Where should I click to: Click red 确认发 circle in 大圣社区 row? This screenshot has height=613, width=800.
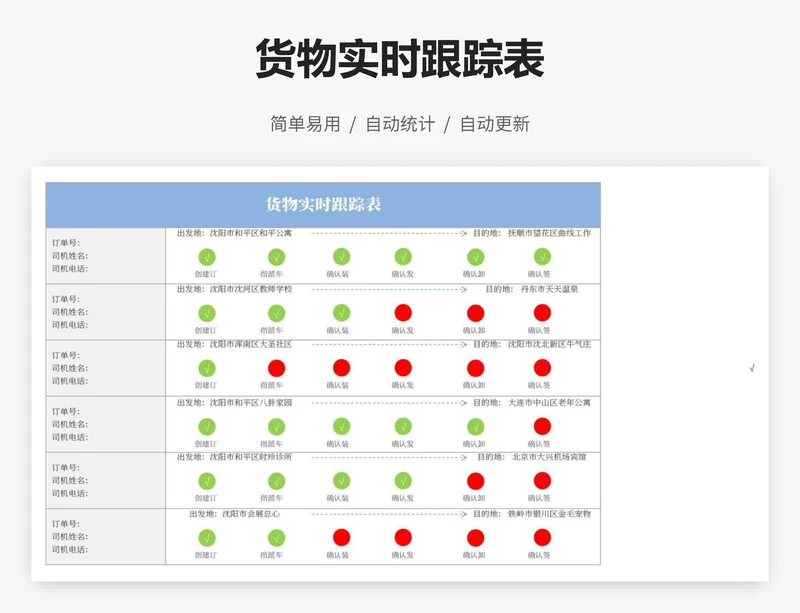pyautogui.click(x=403, y=368)
